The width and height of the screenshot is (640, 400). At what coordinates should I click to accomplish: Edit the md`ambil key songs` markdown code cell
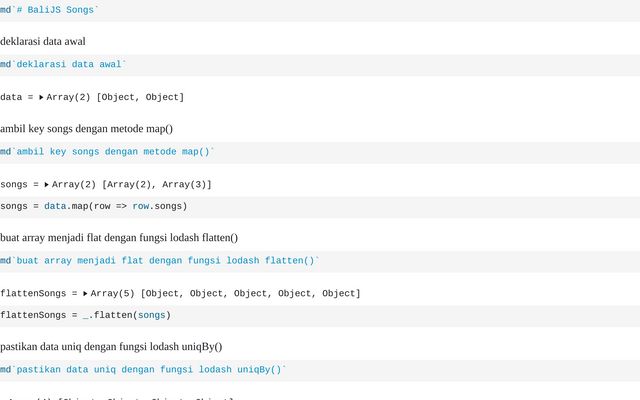click(x=107, y=152)
